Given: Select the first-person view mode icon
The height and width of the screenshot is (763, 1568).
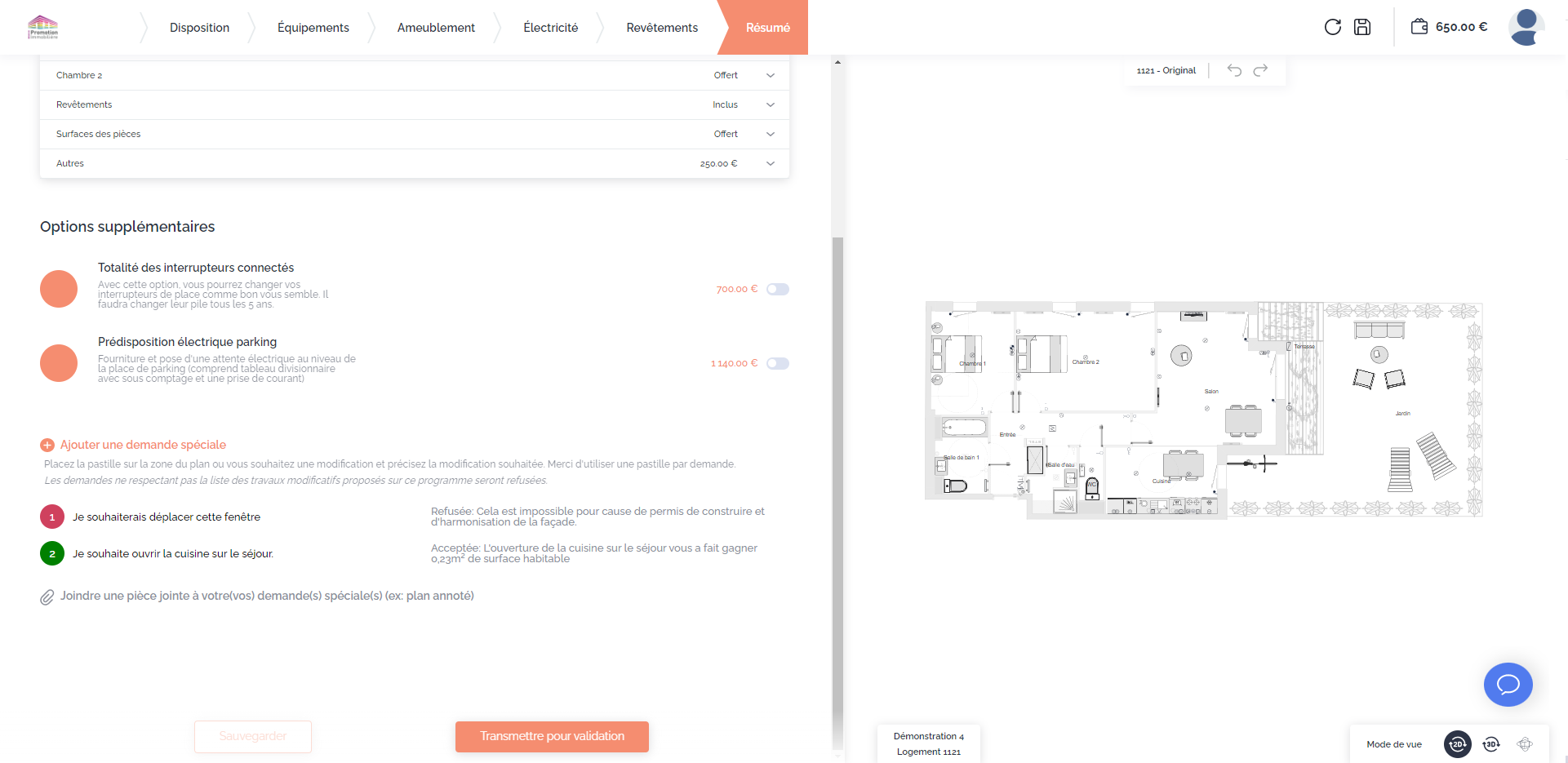Looking at the screenshot, I should coord(1525,744).
